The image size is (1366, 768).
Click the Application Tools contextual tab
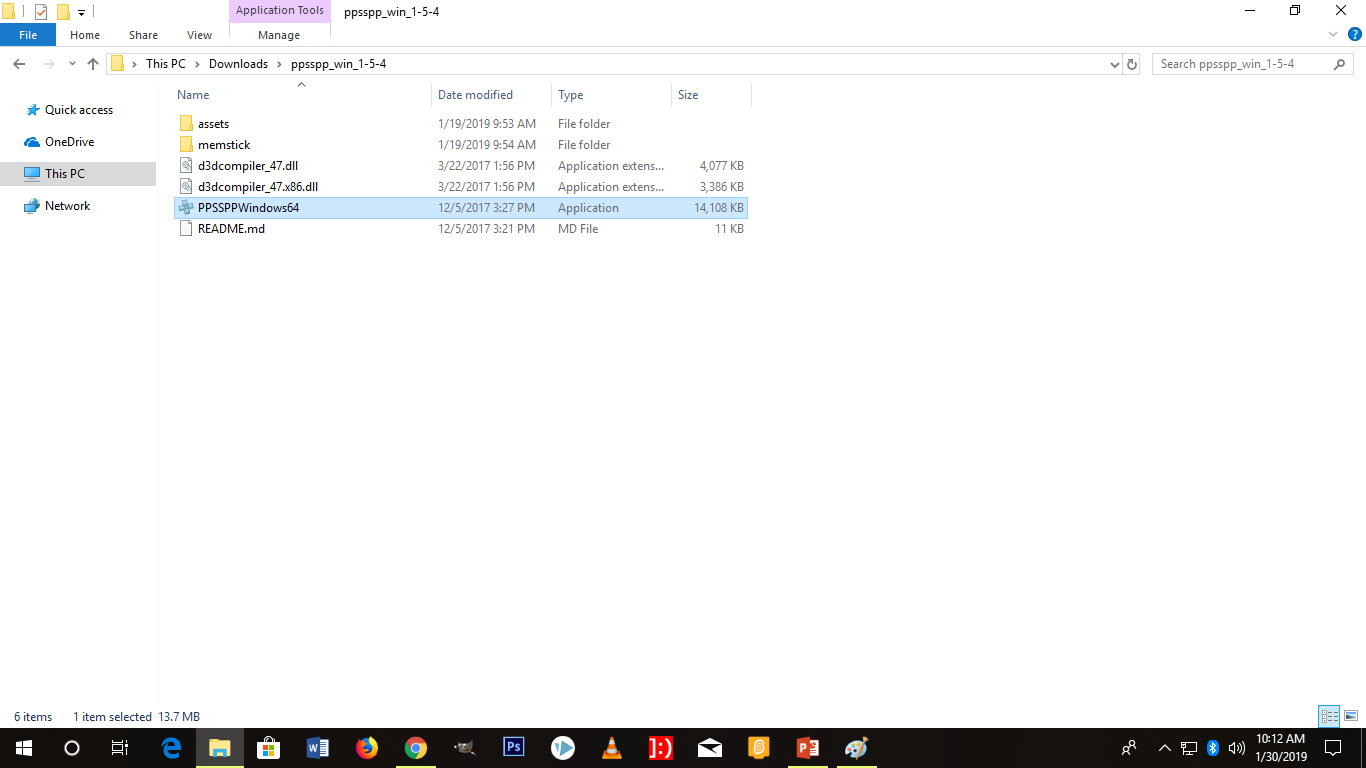coord(280,11)
